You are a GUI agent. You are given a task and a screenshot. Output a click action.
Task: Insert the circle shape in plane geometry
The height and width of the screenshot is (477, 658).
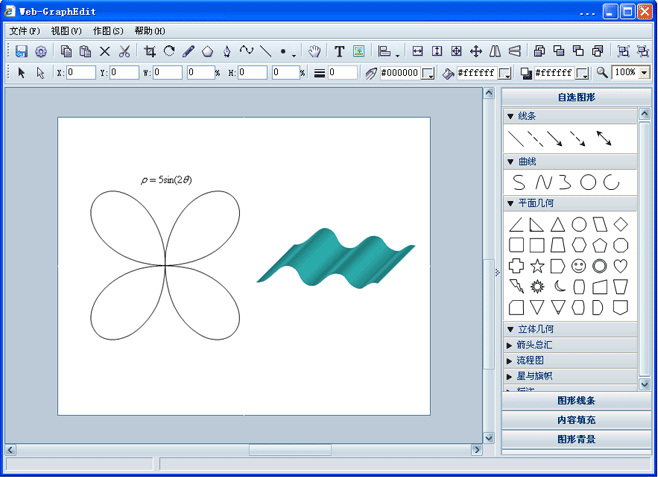[579, 224]
